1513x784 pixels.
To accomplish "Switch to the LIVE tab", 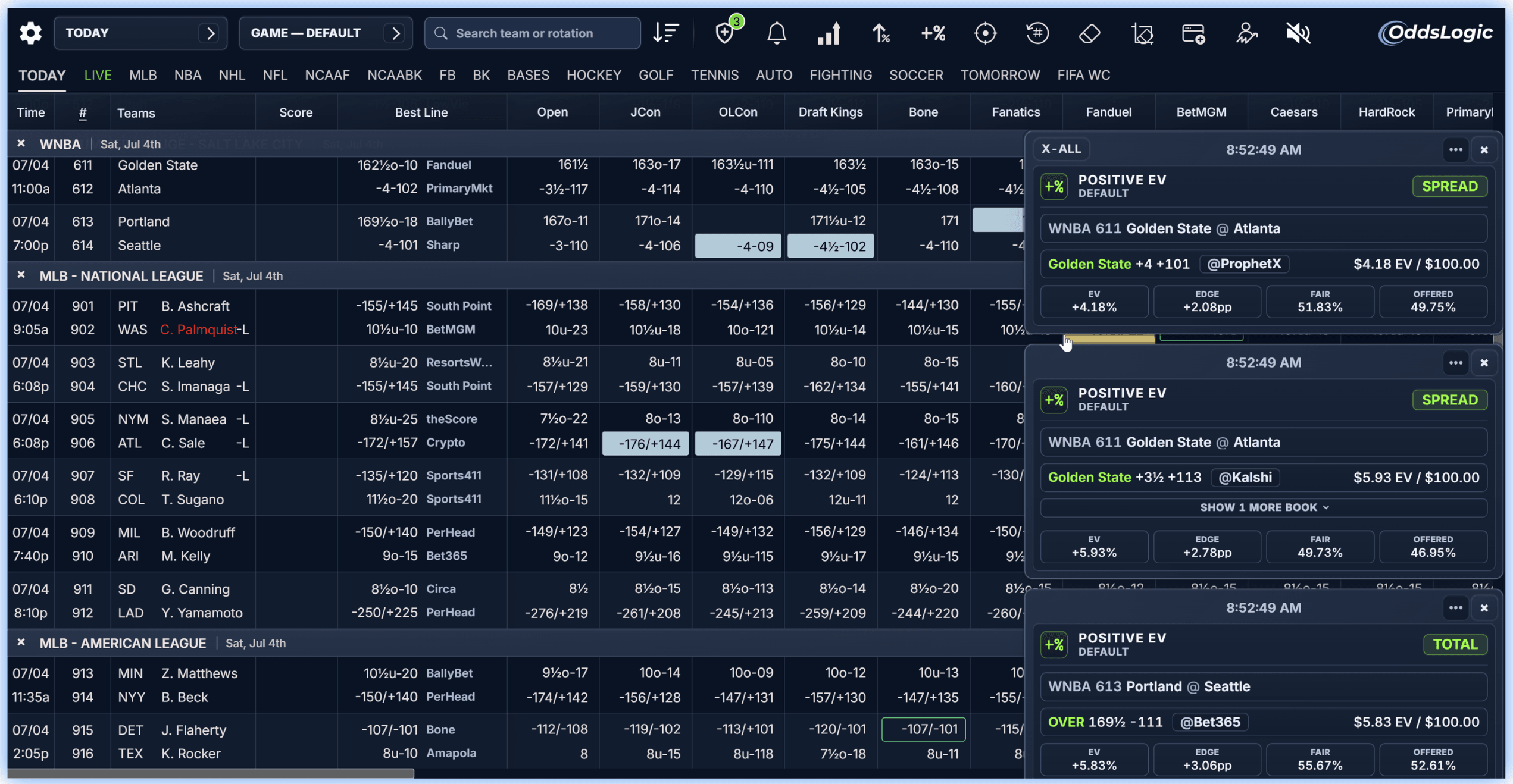I will (98, 76).
